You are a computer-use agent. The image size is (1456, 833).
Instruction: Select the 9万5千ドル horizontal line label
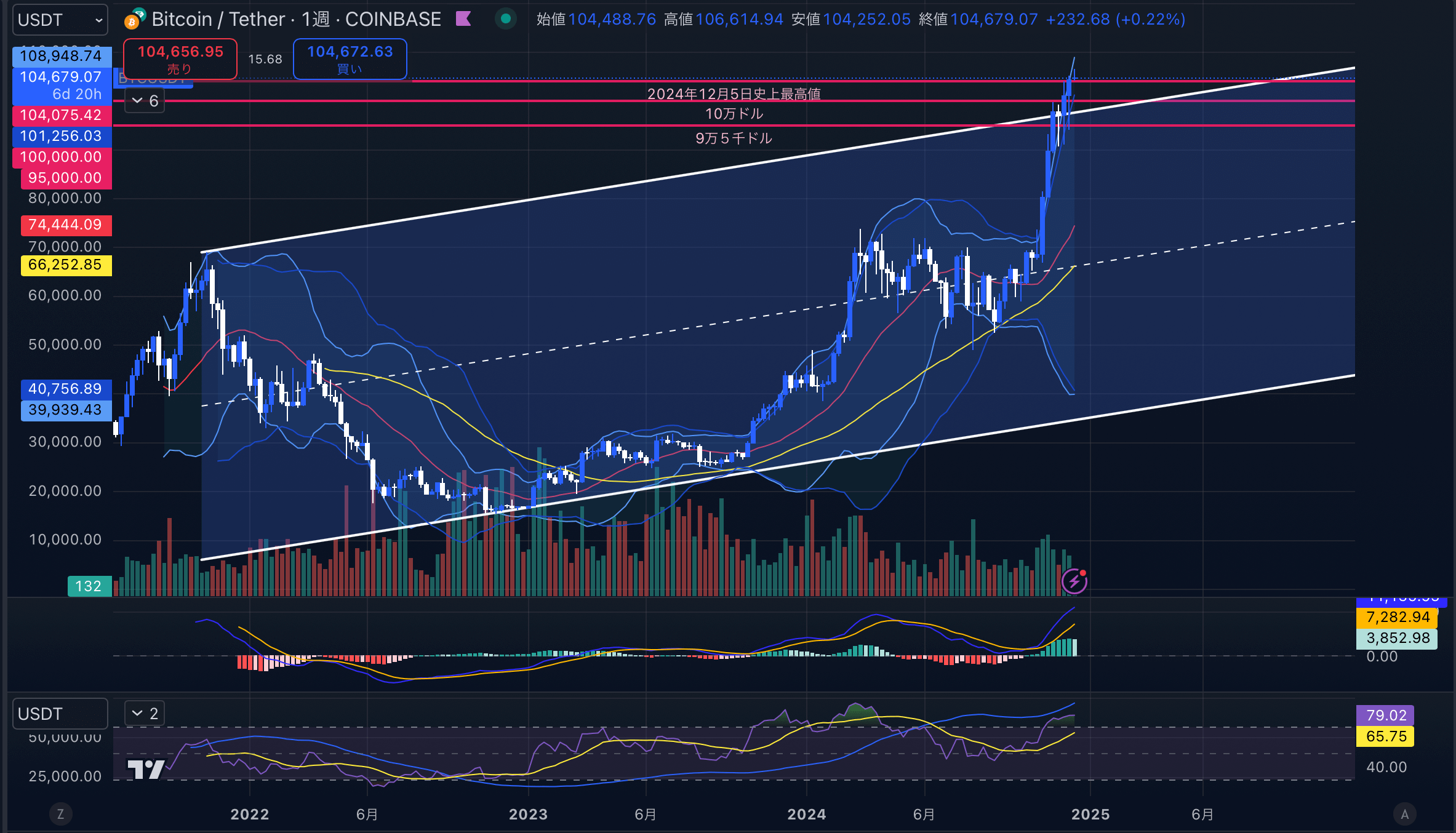(734, 138)
